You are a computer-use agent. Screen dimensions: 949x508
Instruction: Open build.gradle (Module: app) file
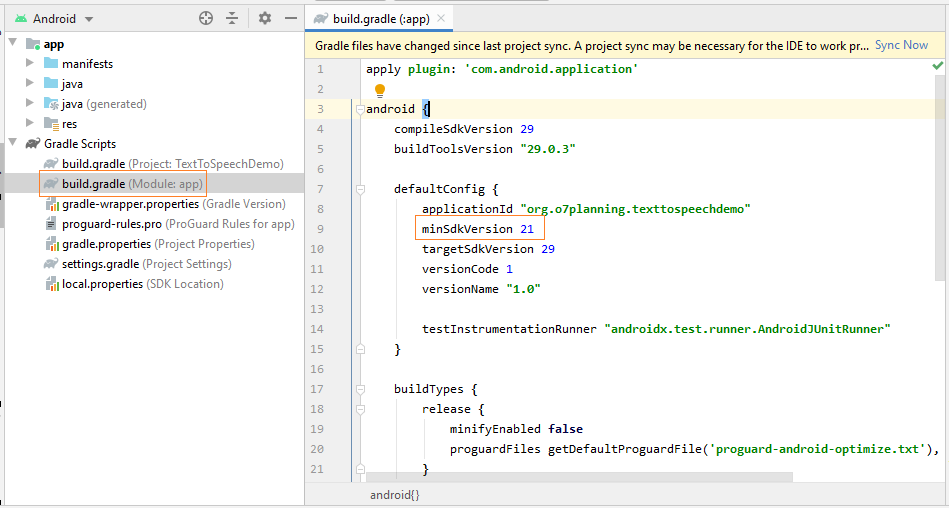pos(132,183)
